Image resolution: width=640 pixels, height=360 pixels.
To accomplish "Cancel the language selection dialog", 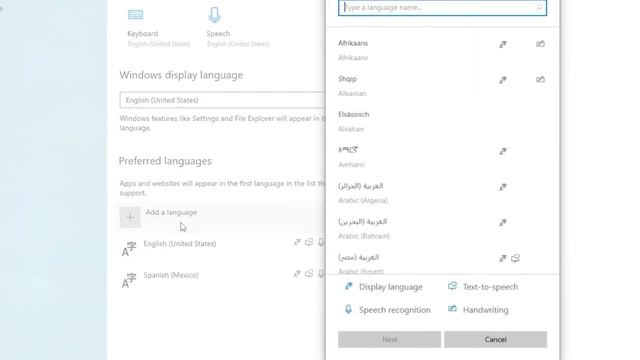I will 496,339.
